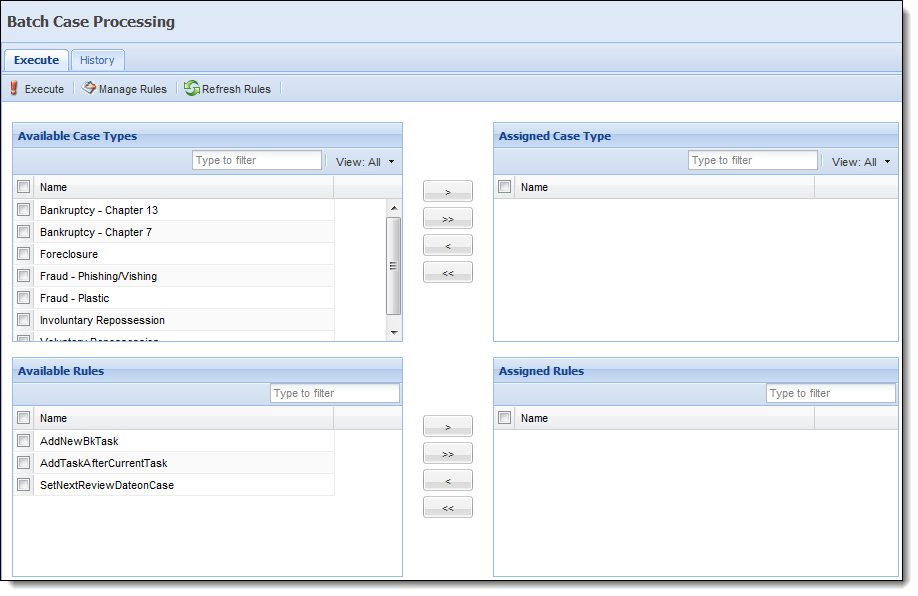Open the History tab
The height and width of the screenshot is (596, 918).
pyautogui.click(x=97, y=60)
